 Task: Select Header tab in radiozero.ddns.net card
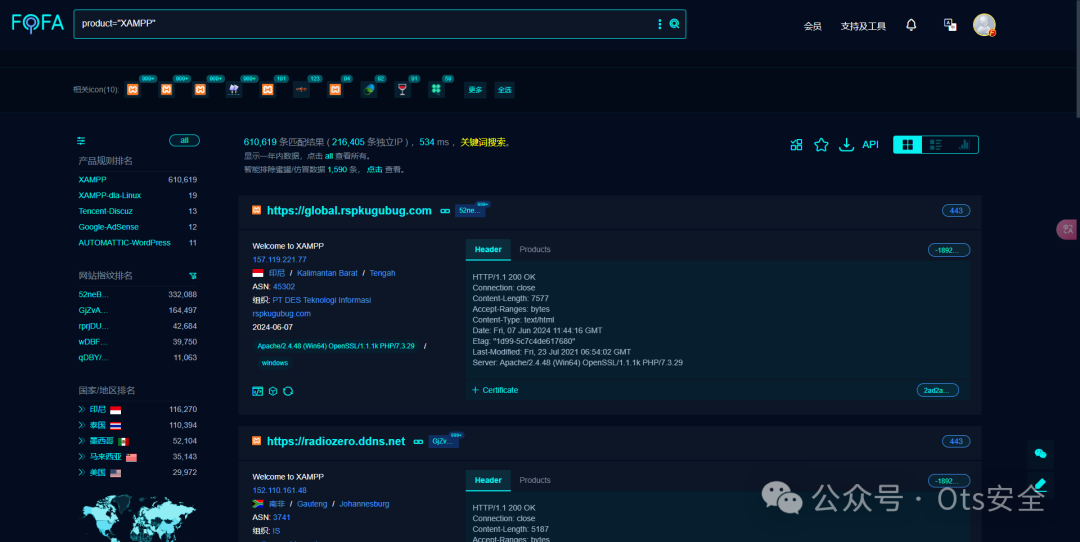488,480
